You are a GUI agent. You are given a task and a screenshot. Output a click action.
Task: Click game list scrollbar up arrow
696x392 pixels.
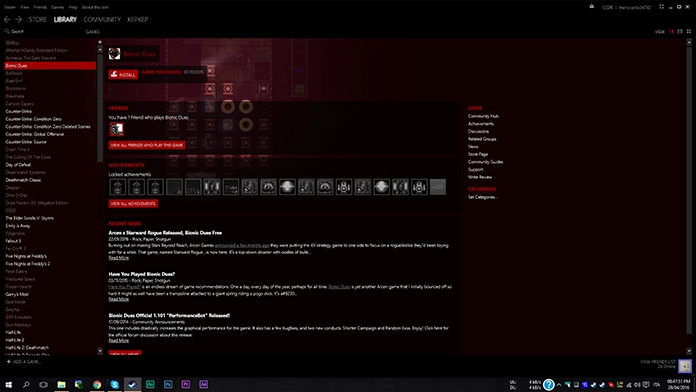click(100, 50)
